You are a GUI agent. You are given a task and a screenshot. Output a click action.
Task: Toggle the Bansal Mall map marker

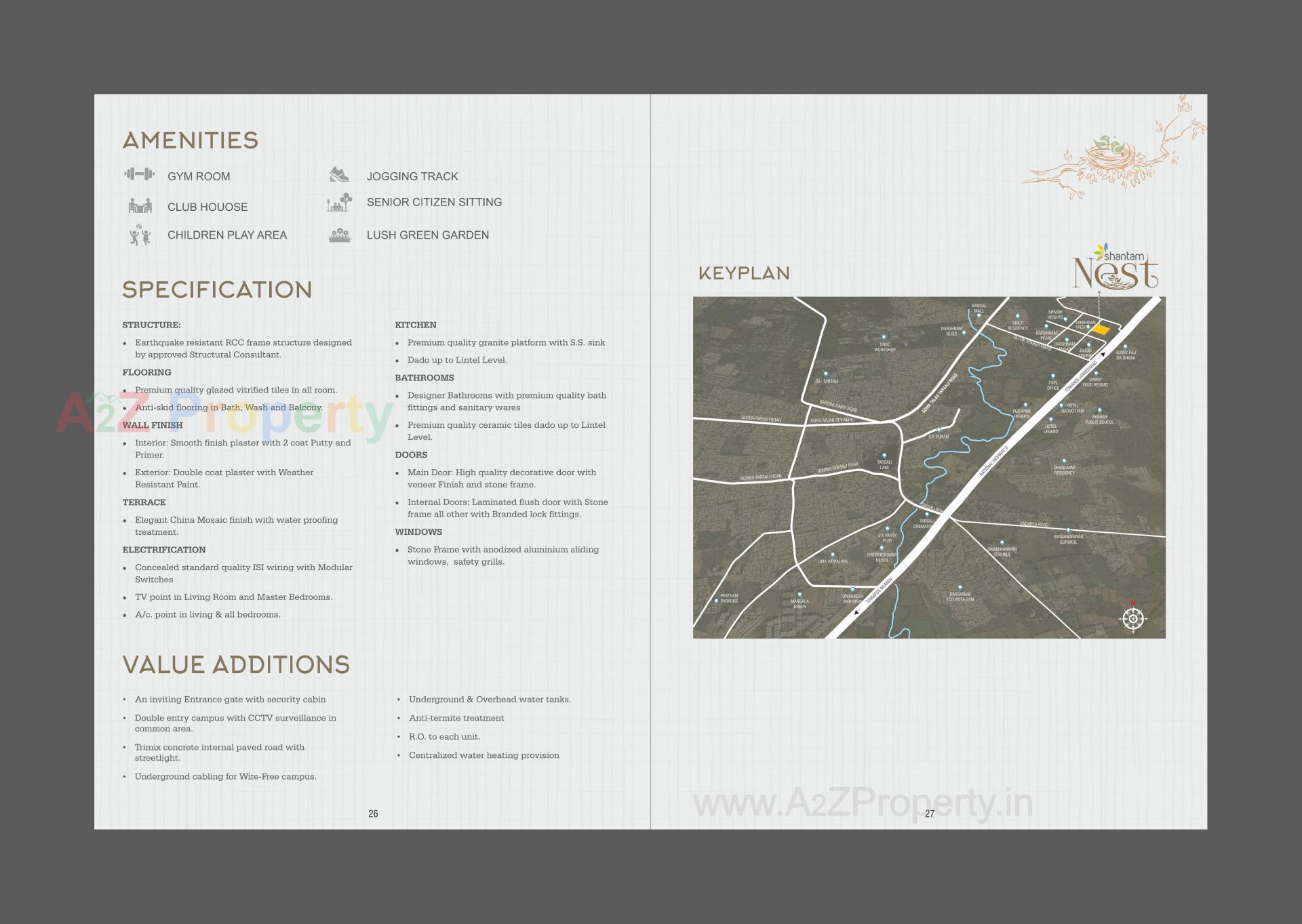979,315
